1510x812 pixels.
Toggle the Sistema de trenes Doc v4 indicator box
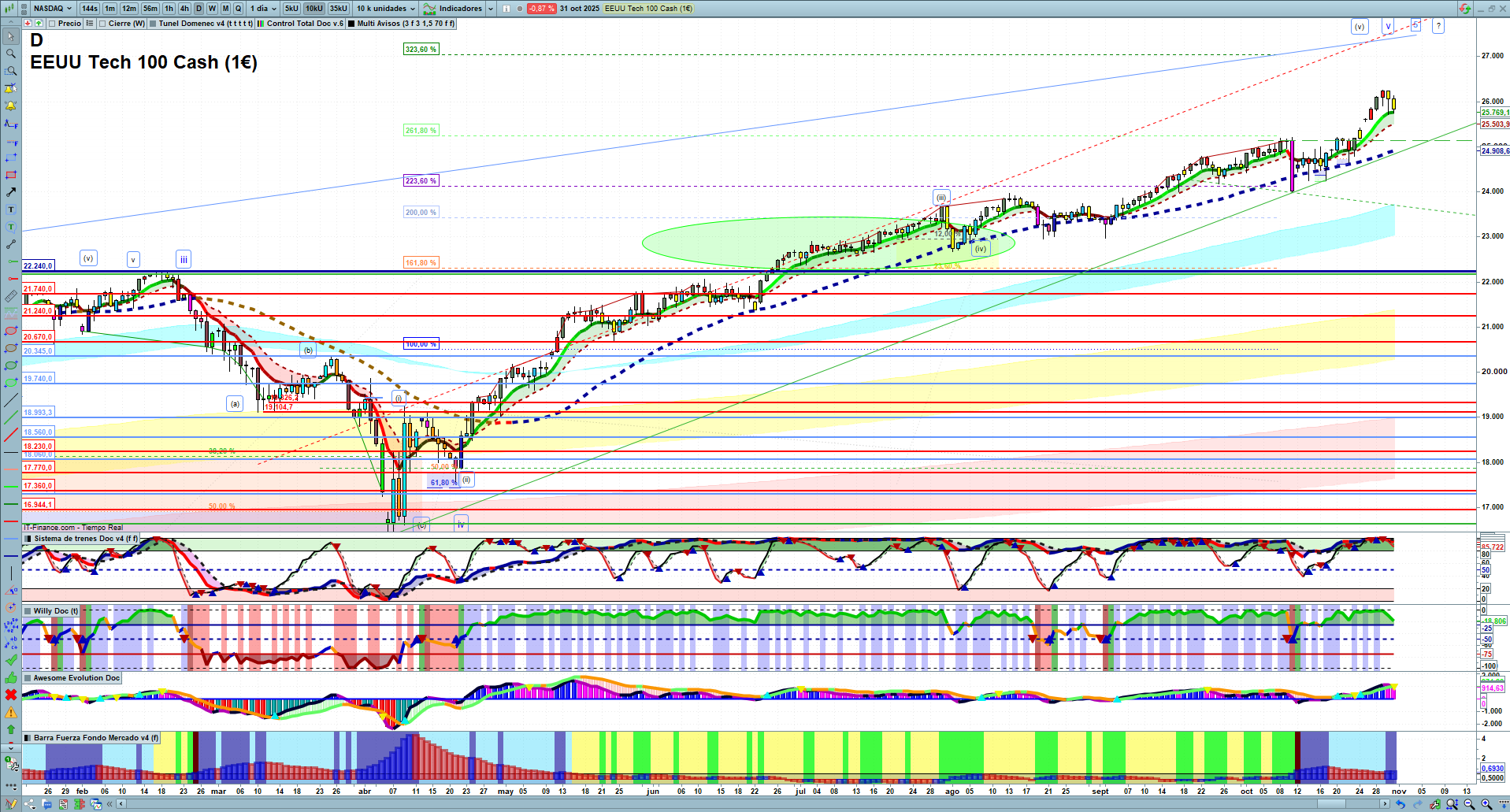(28, 539)
